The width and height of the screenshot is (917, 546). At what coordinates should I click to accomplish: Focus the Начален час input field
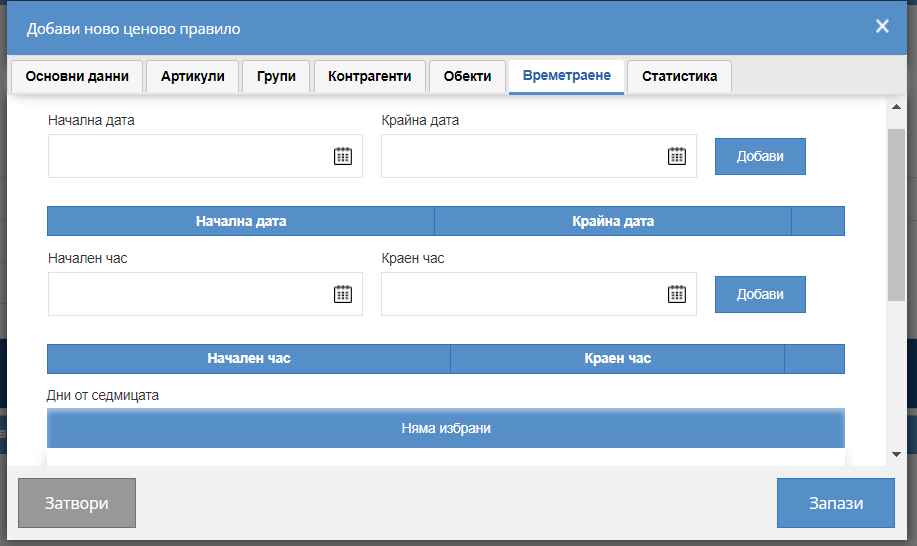(x=205, y=294)
